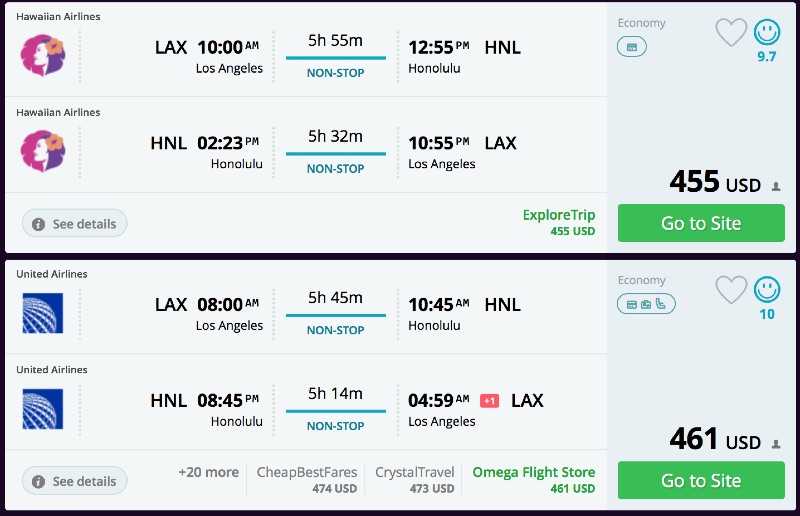The height and width of the screenshot is (516, 800).
Task: Open the CrystalTravel 473 USD offer
Action: point(414,480)
